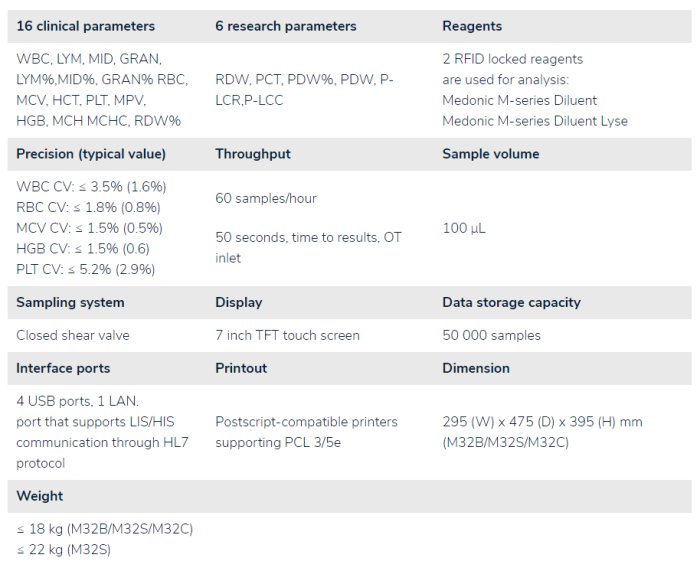Select the "Printout" heading
The height and width of the screenshot is (571, 700).
click(x=241, y=368)
